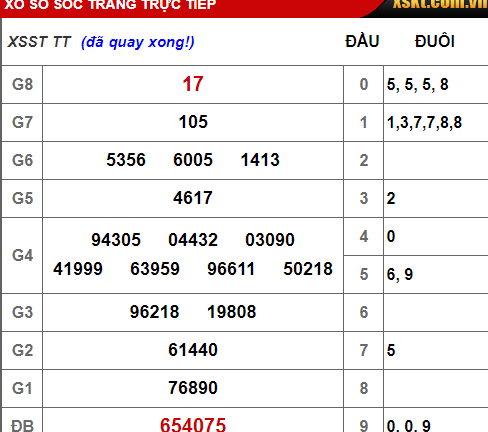Click head digit 3 in ĐẦU column
This screenshot has height=432, width=488.
pos(364,198)
